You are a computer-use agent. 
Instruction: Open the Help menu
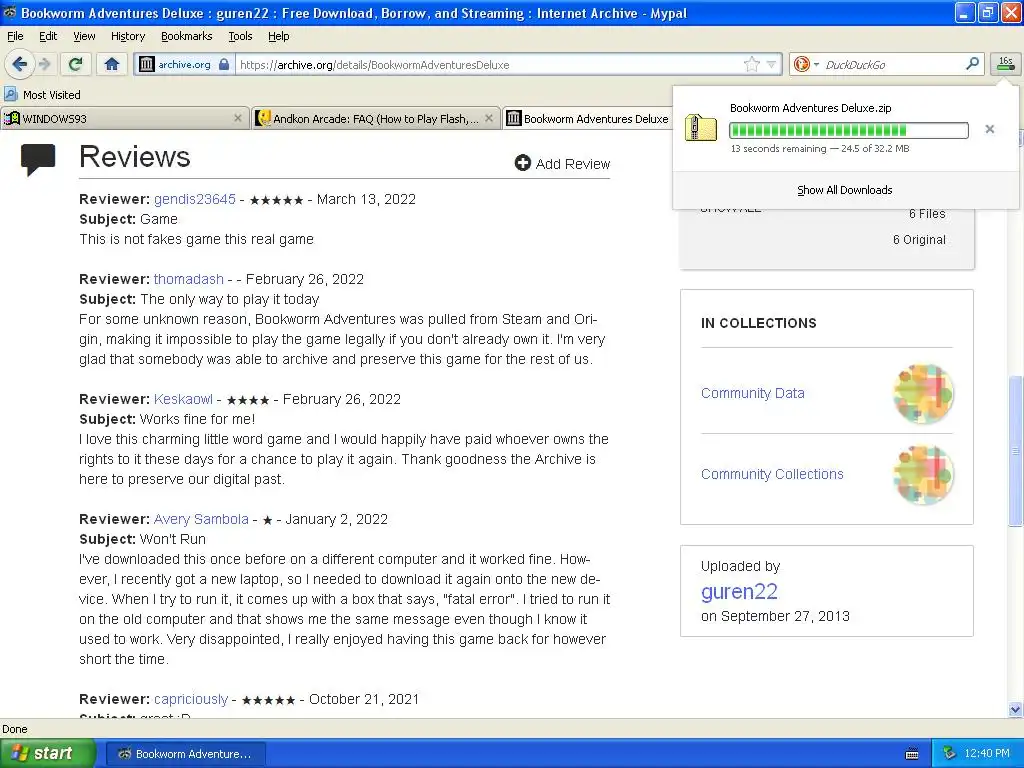click(x=278, y=36)
